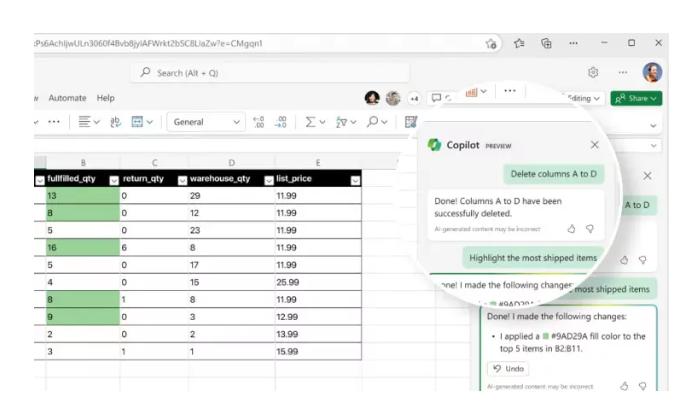The width and height of the screenshot is (697, 418).
Task: Select the highlighted cell with value 13
Action: point(83,196)
